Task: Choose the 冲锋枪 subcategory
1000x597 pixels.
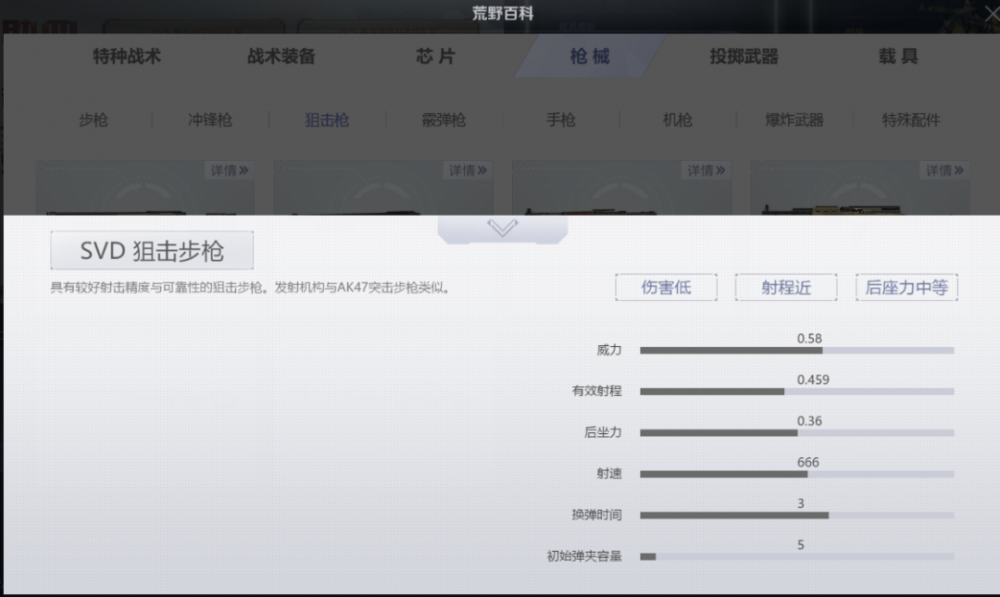Action: [x=210, y=119]
